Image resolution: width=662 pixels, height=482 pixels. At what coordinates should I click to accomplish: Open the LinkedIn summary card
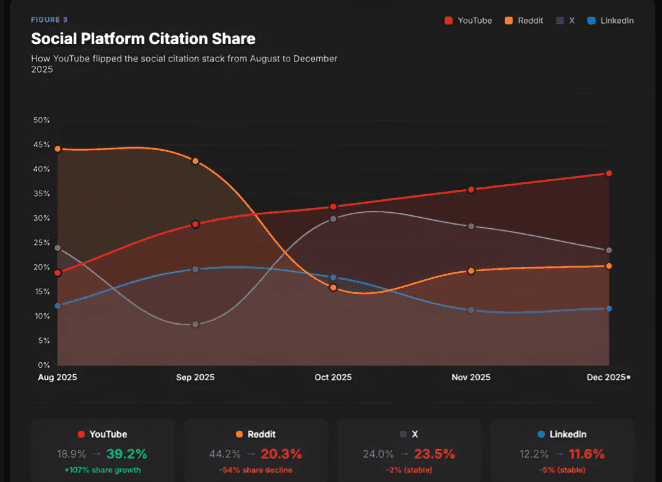(x=562, y=451)
